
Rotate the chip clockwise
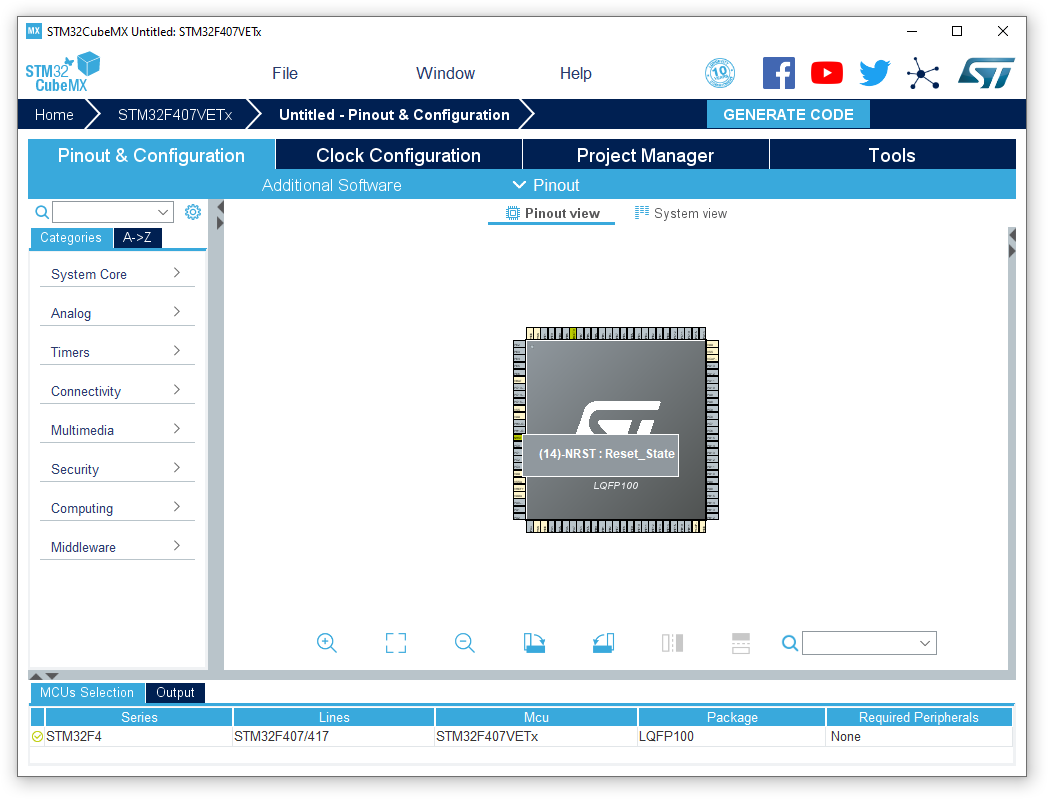pos(534,643)
